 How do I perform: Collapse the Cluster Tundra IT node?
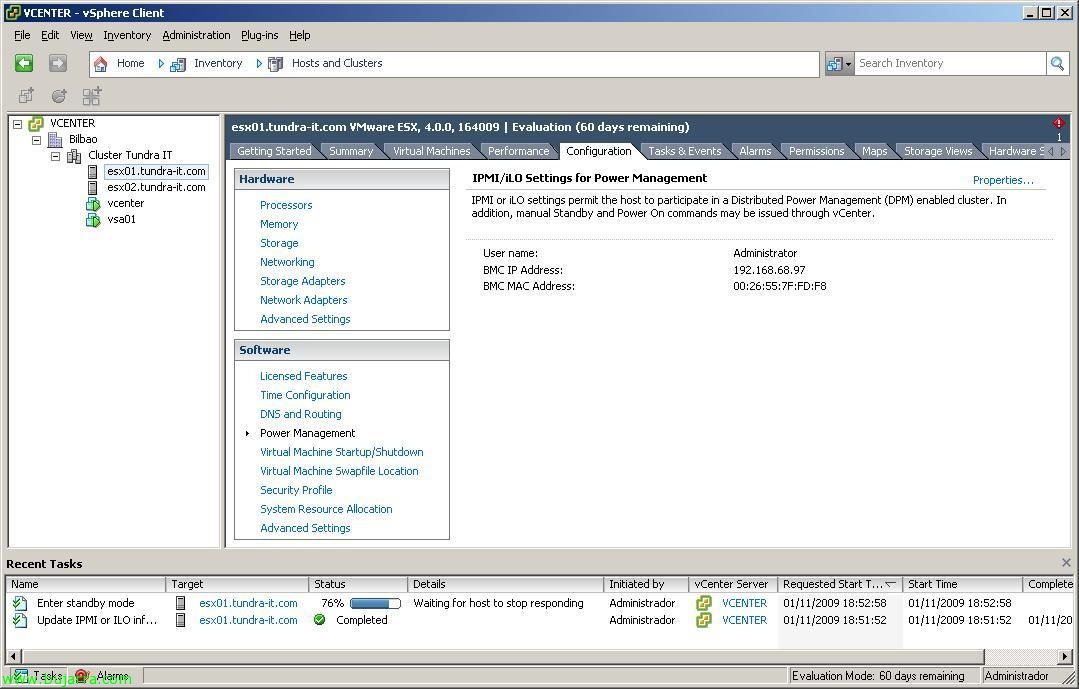coord(56,156)
